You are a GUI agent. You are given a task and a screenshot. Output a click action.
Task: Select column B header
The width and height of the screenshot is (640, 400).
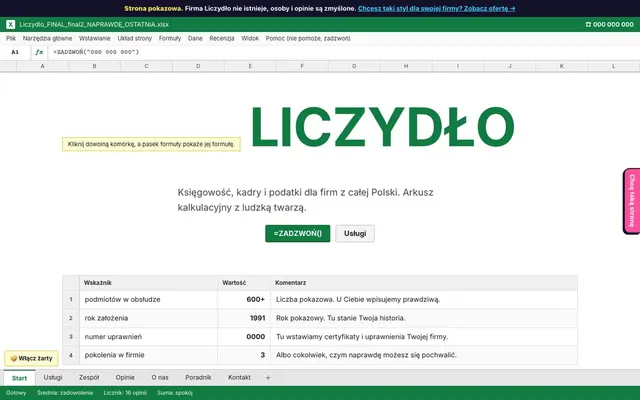point(94,66)
